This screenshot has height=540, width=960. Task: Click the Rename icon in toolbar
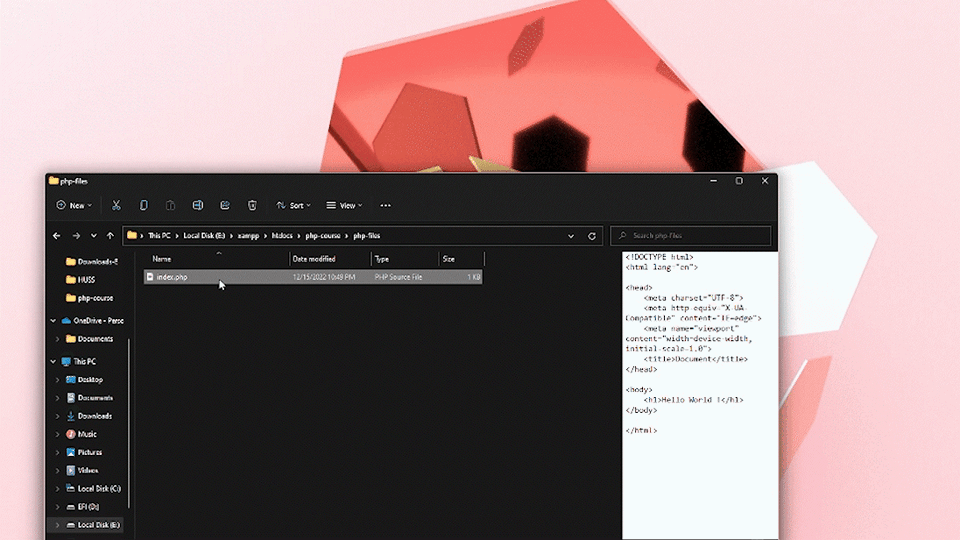click(x=198, y=205)
